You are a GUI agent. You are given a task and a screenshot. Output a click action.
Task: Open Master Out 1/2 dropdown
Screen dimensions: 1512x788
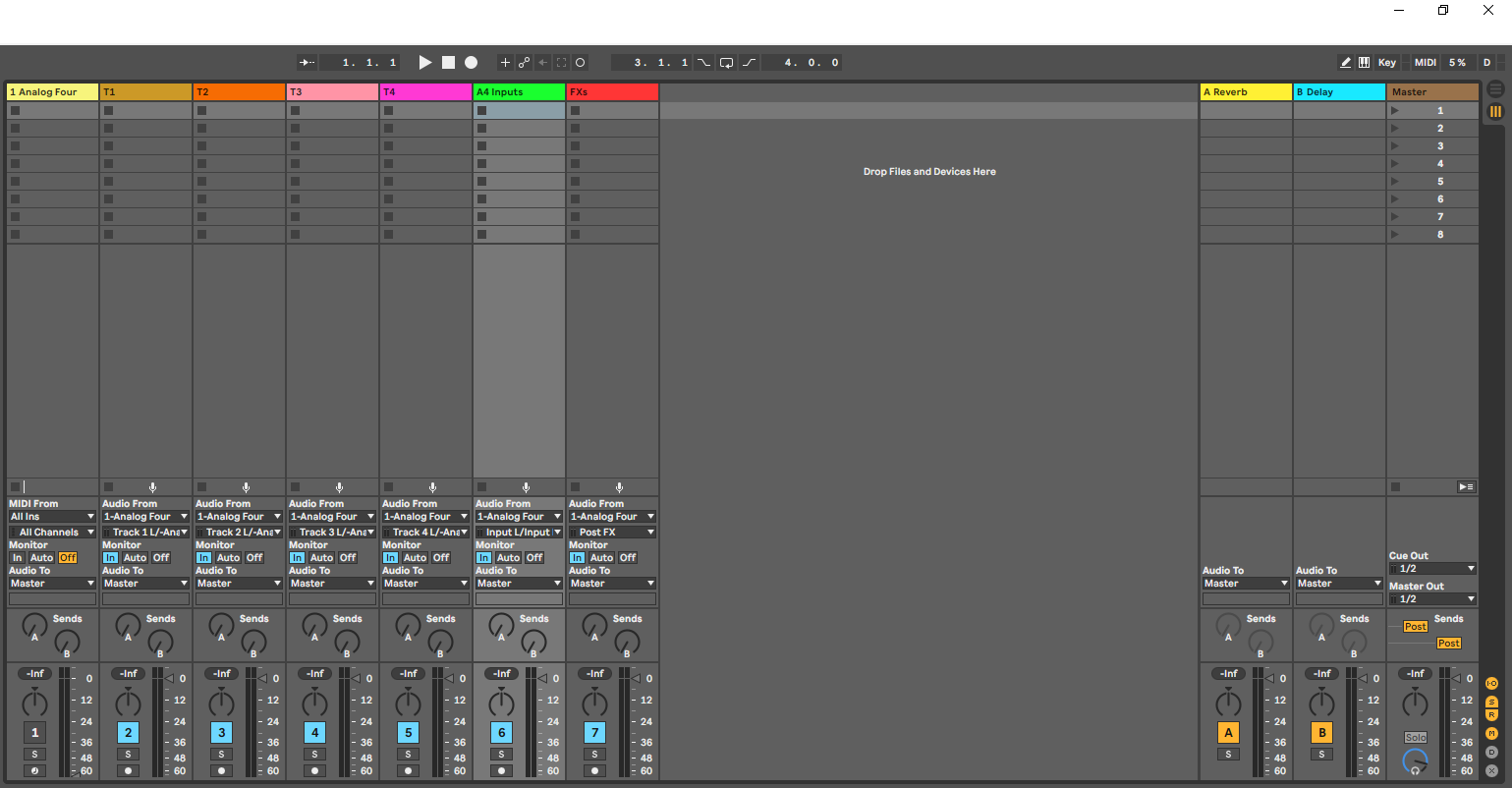(x=1432, y=599)
